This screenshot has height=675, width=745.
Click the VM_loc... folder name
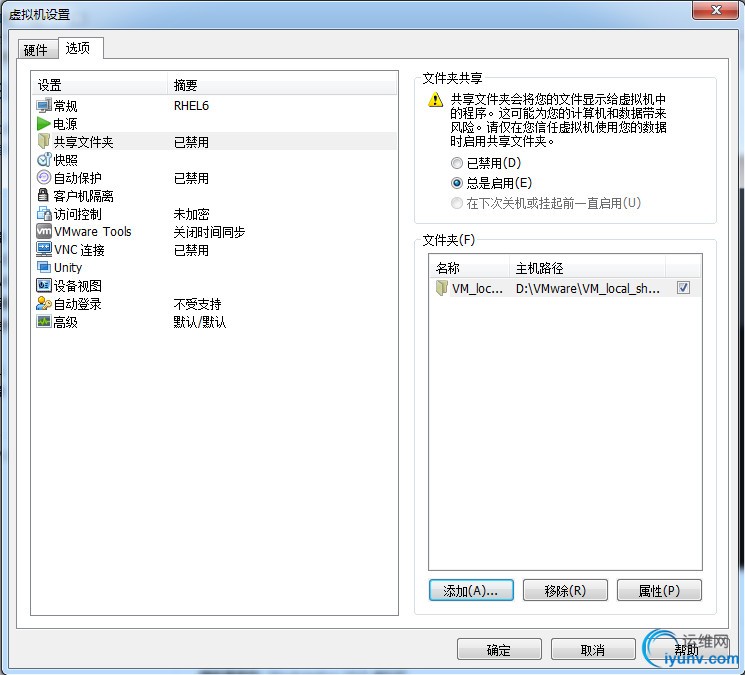click(477, 288)
